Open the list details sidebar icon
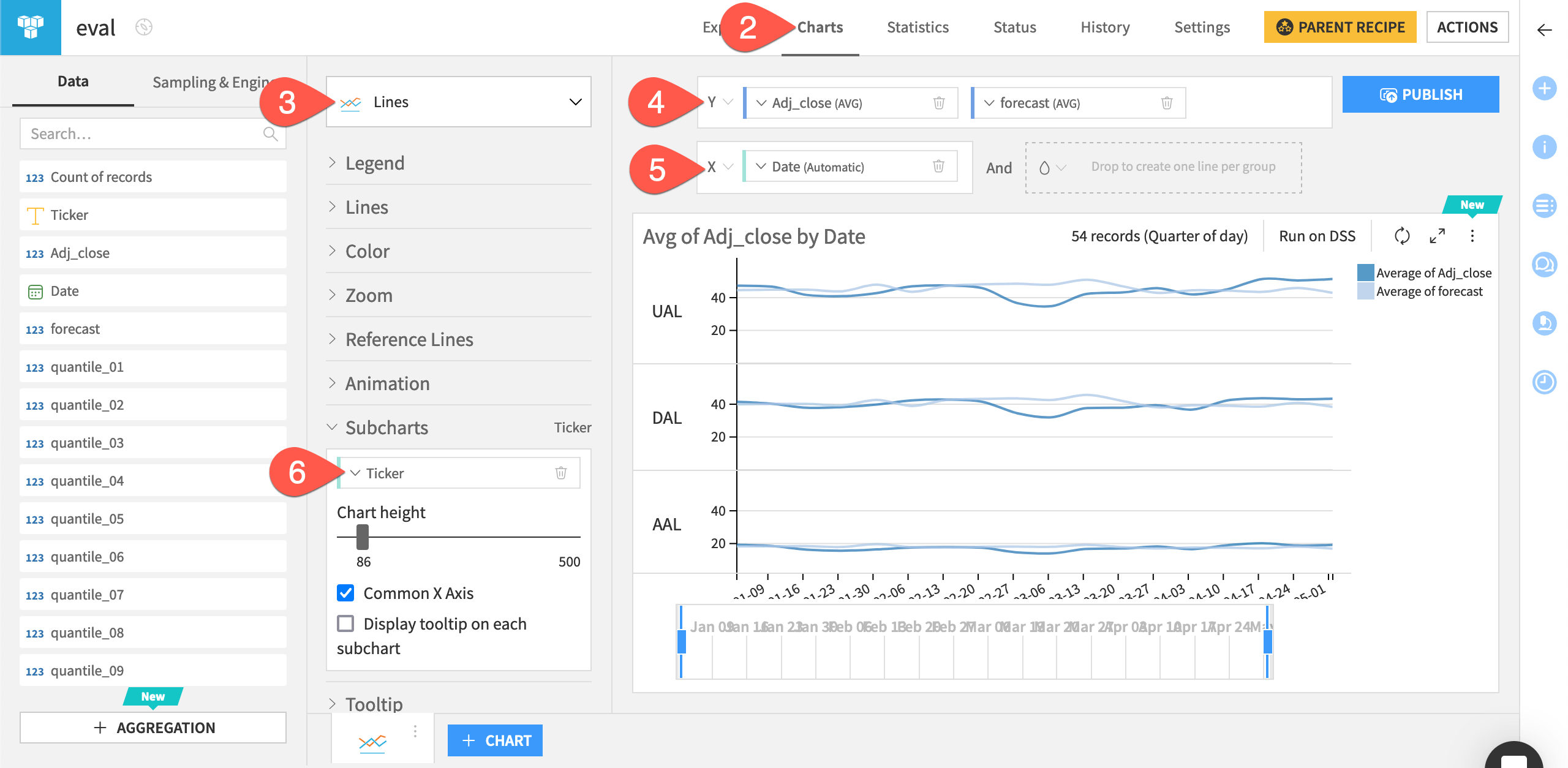 (1545, 206)
